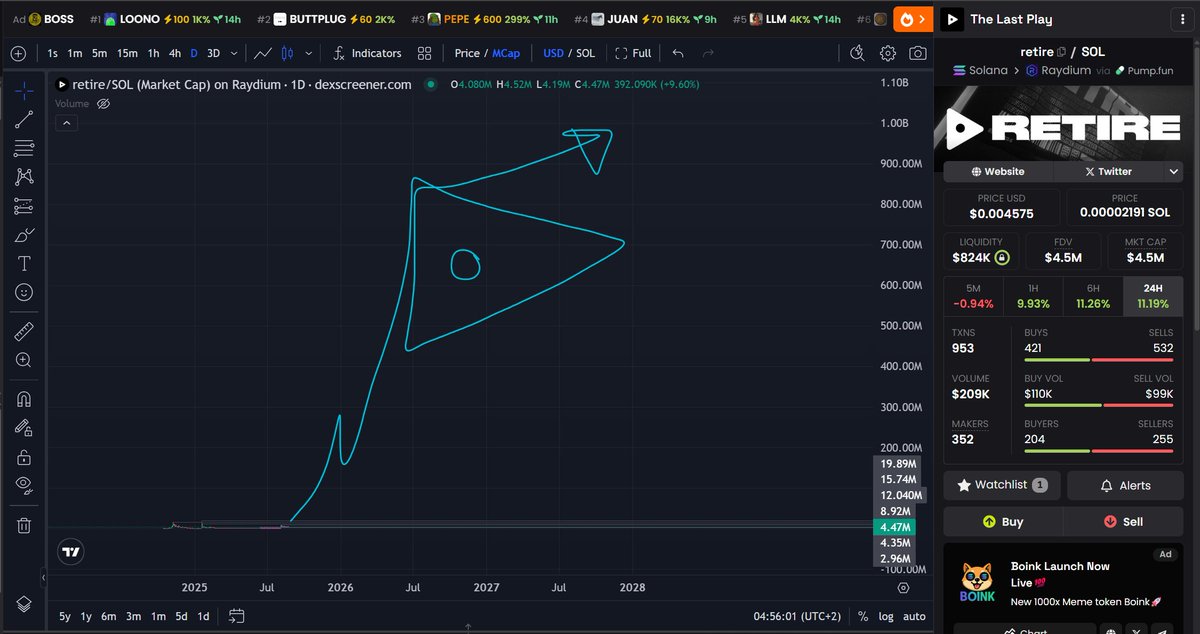
Task: Open the retire Website link
Action: coord(997,172)
